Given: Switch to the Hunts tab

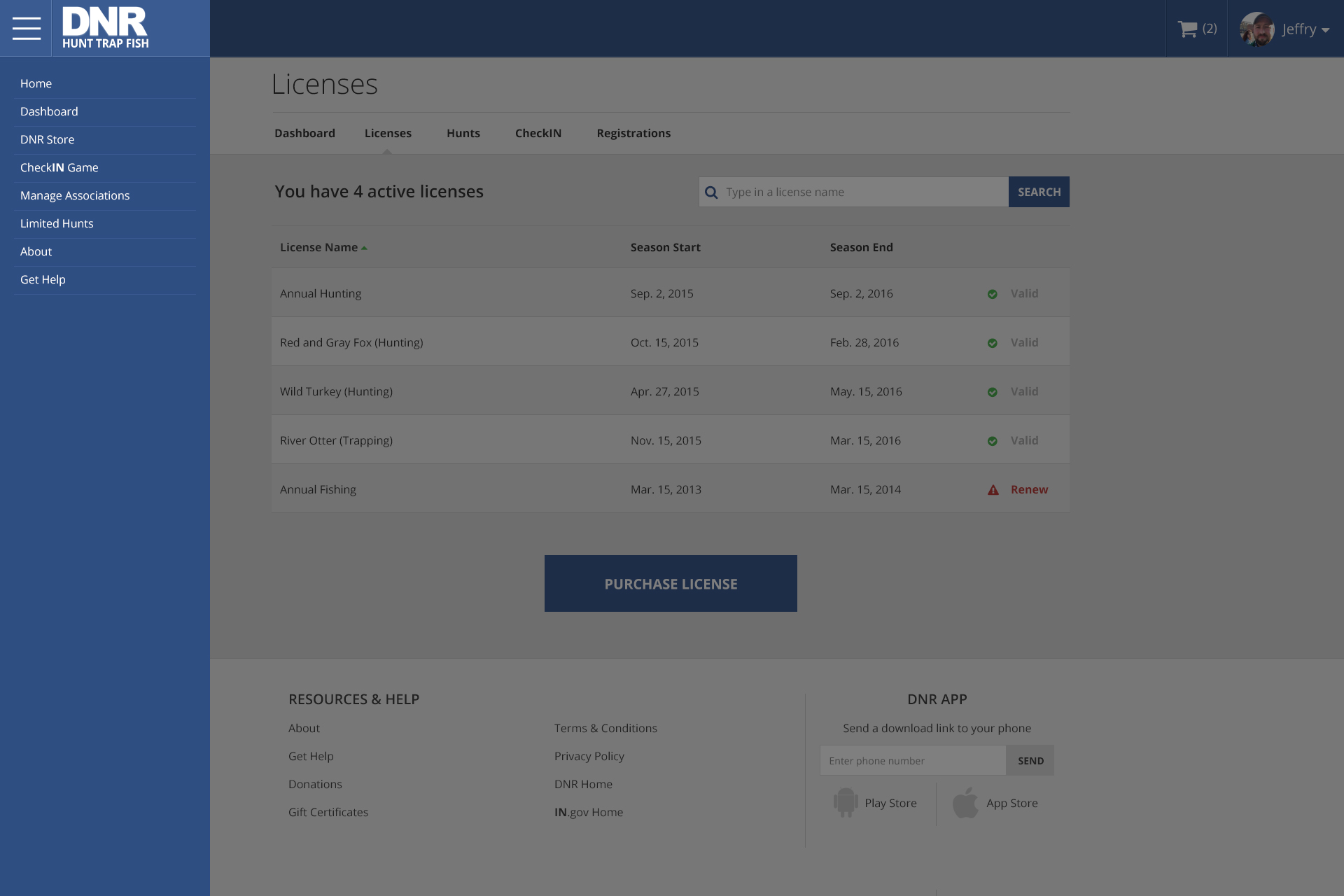Looking at the screenshot, I should click(x=463, y=133).
